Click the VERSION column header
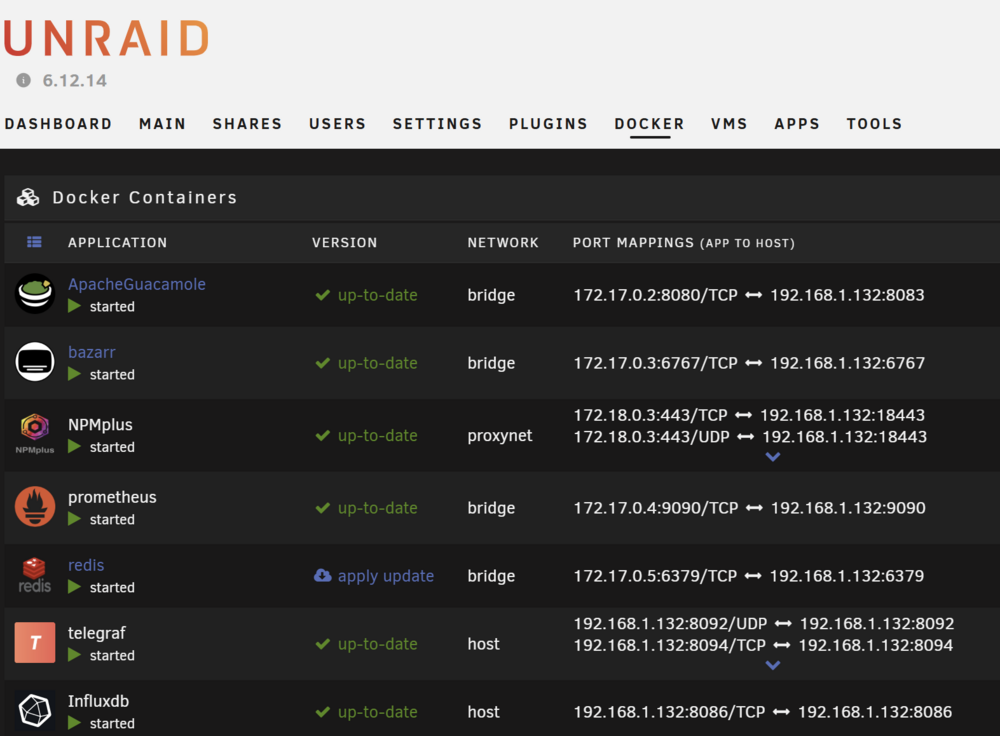The height and width of the screenshot is (736, 1000). 344,242
